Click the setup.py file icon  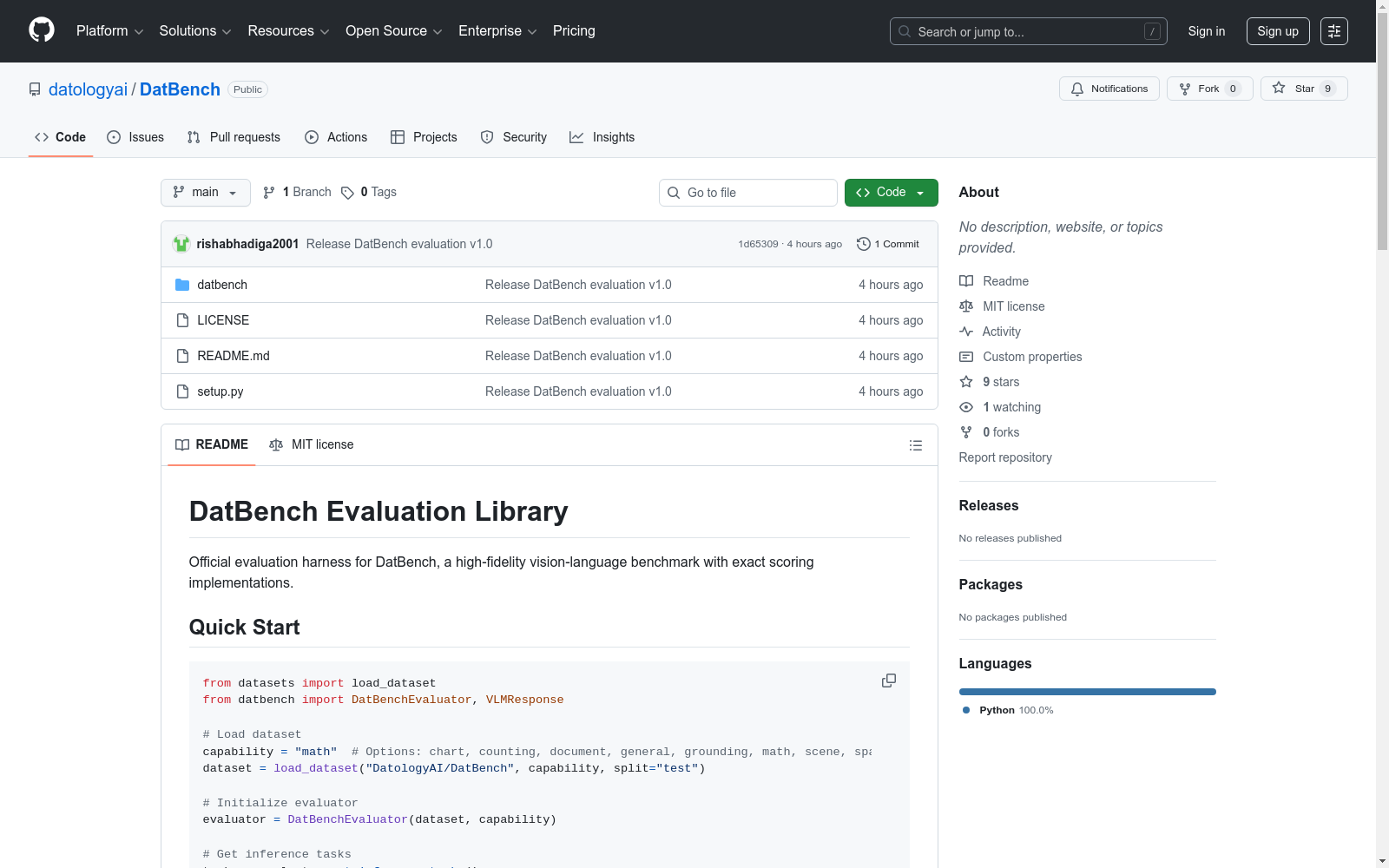coord(182,391)
